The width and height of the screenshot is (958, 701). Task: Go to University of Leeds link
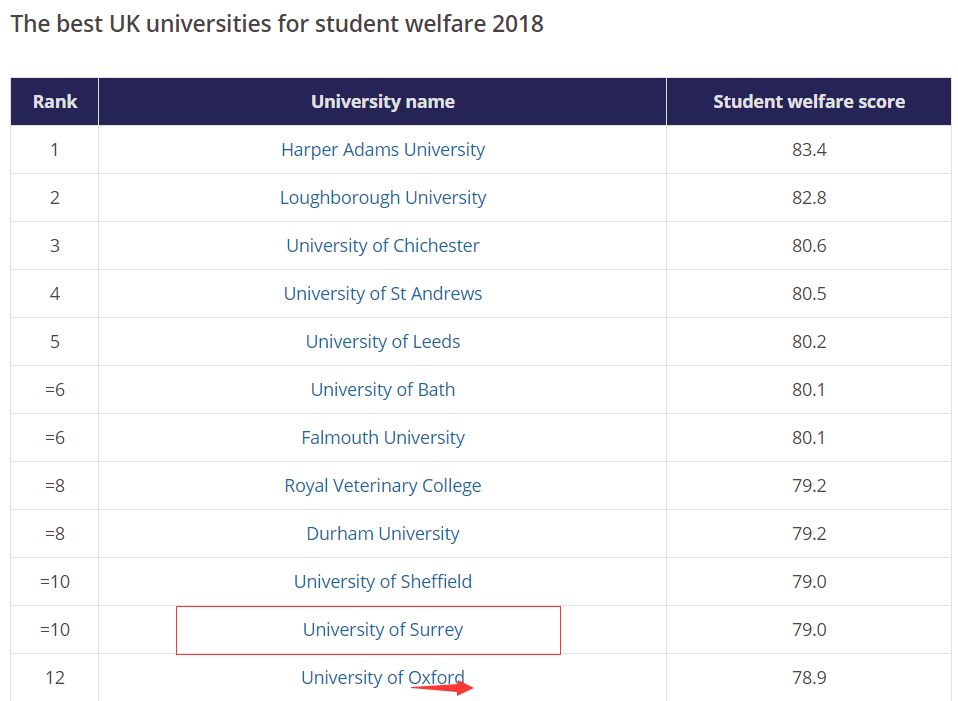pos(383,342)
